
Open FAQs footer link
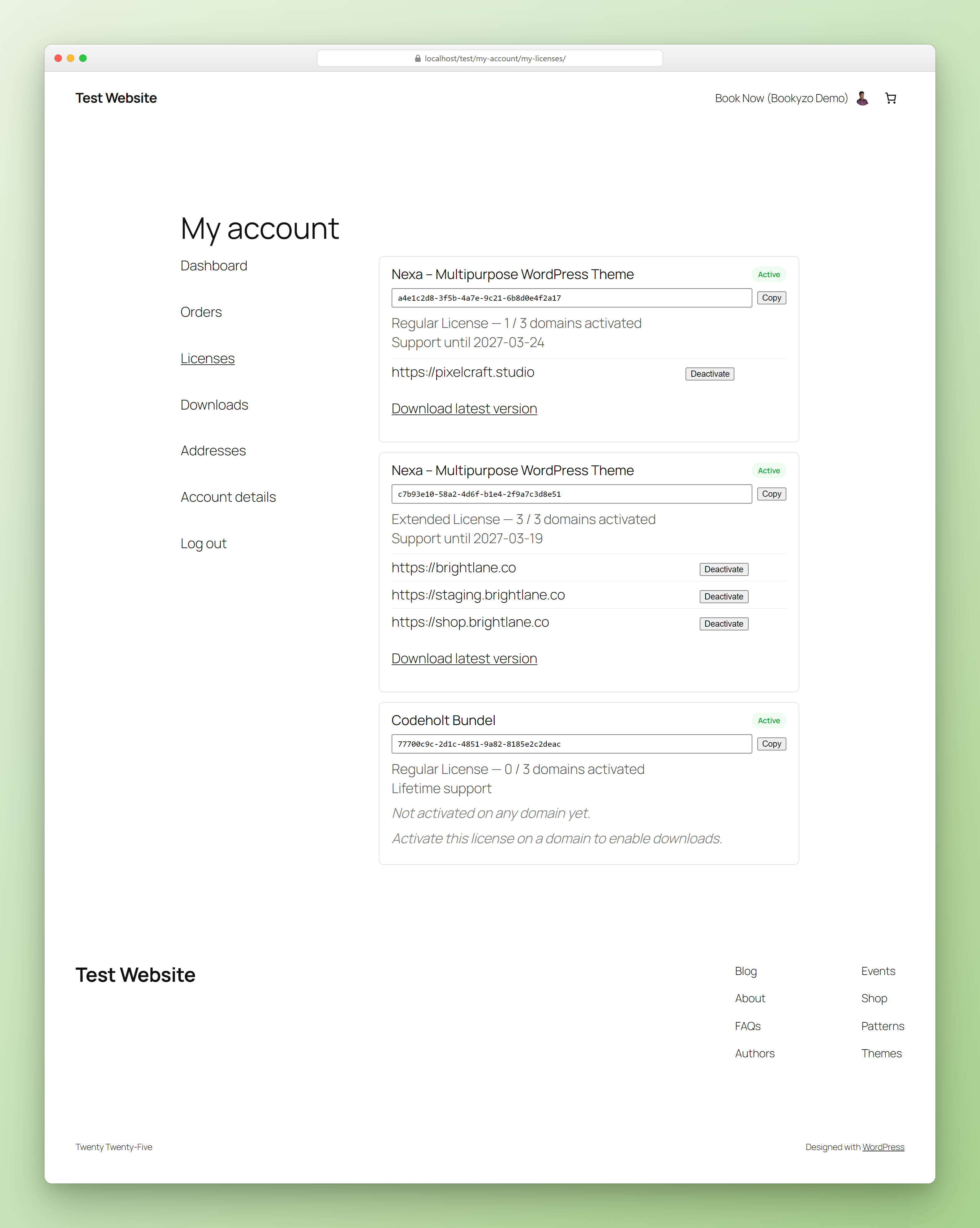(748, 1026)
